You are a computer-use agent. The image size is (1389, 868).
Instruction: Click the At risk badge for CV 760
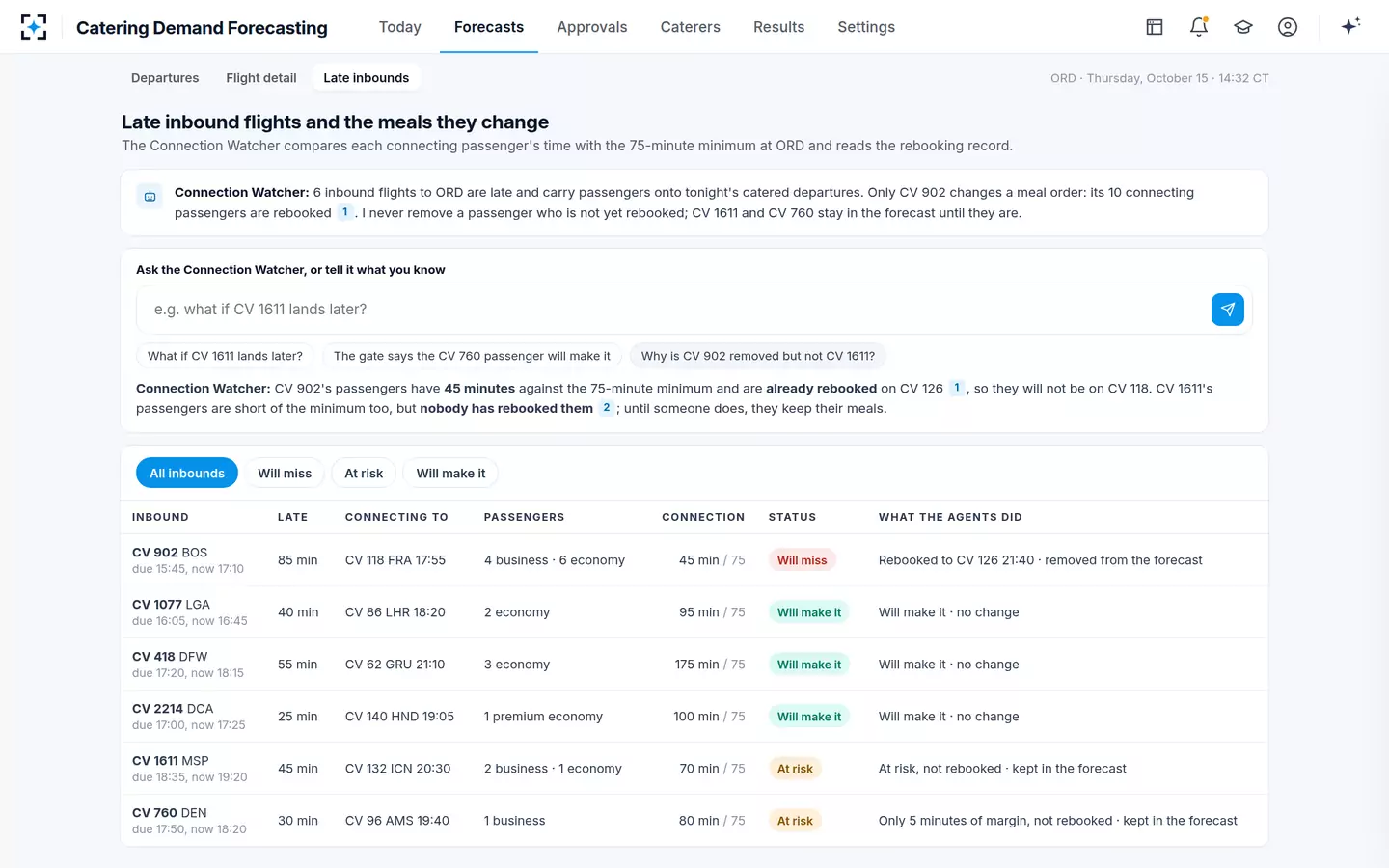[795, 821]
